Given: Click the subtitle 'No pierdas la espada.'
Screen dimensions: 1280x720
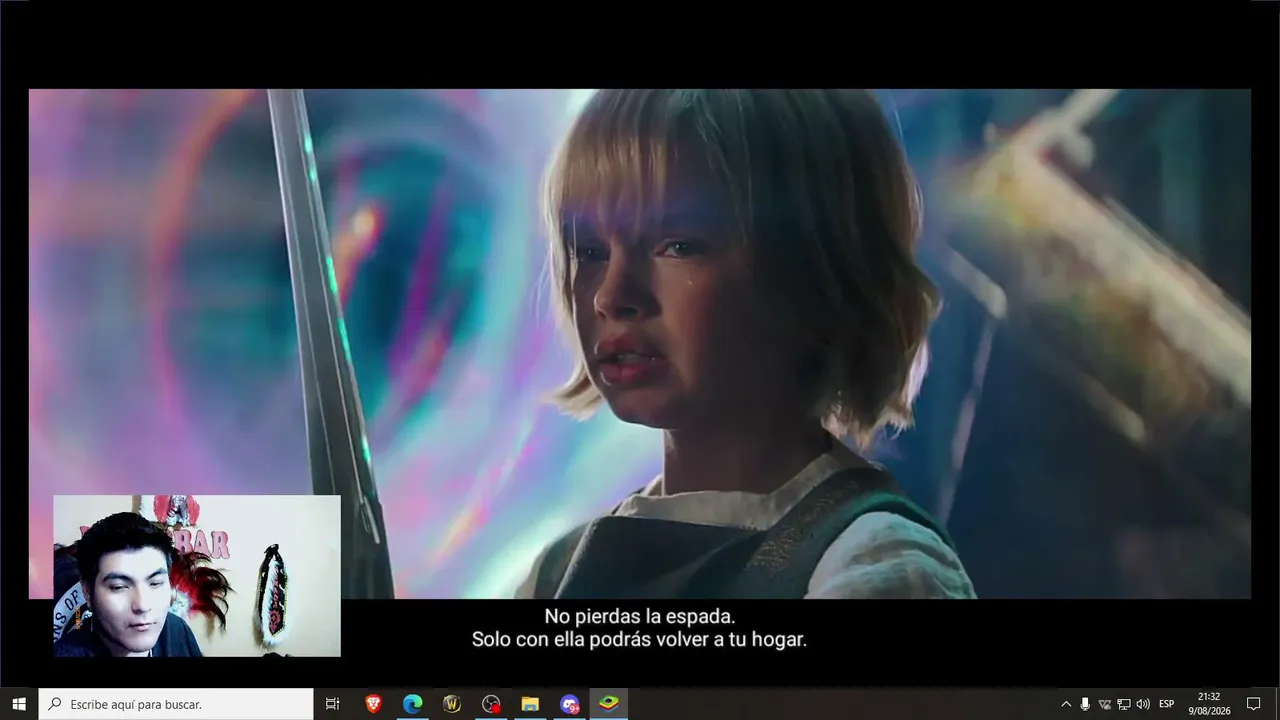Looking at the screenshot, I should (x=640, y=617).
